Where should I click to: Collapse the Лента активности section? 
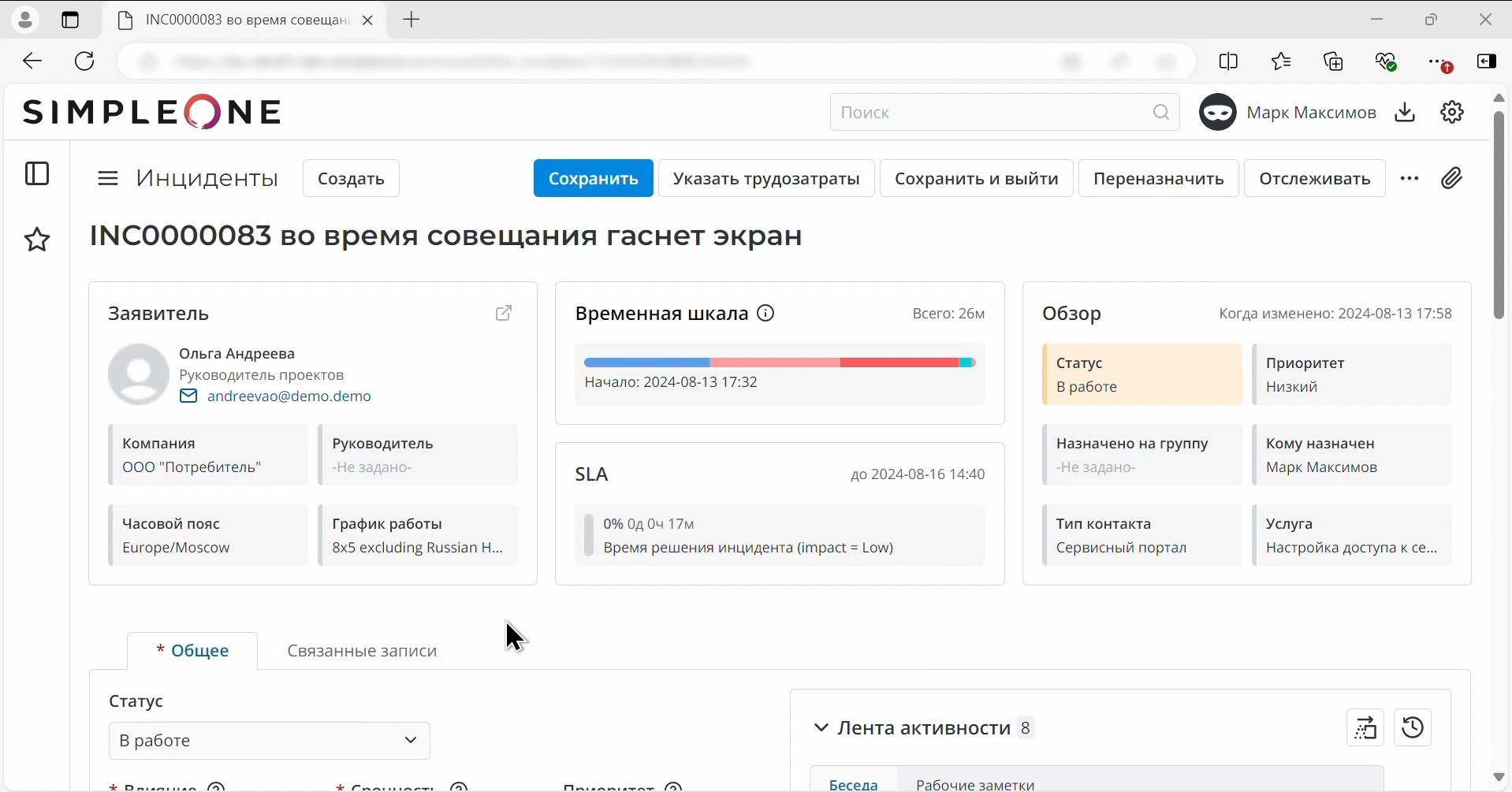(x=821, y=727)
